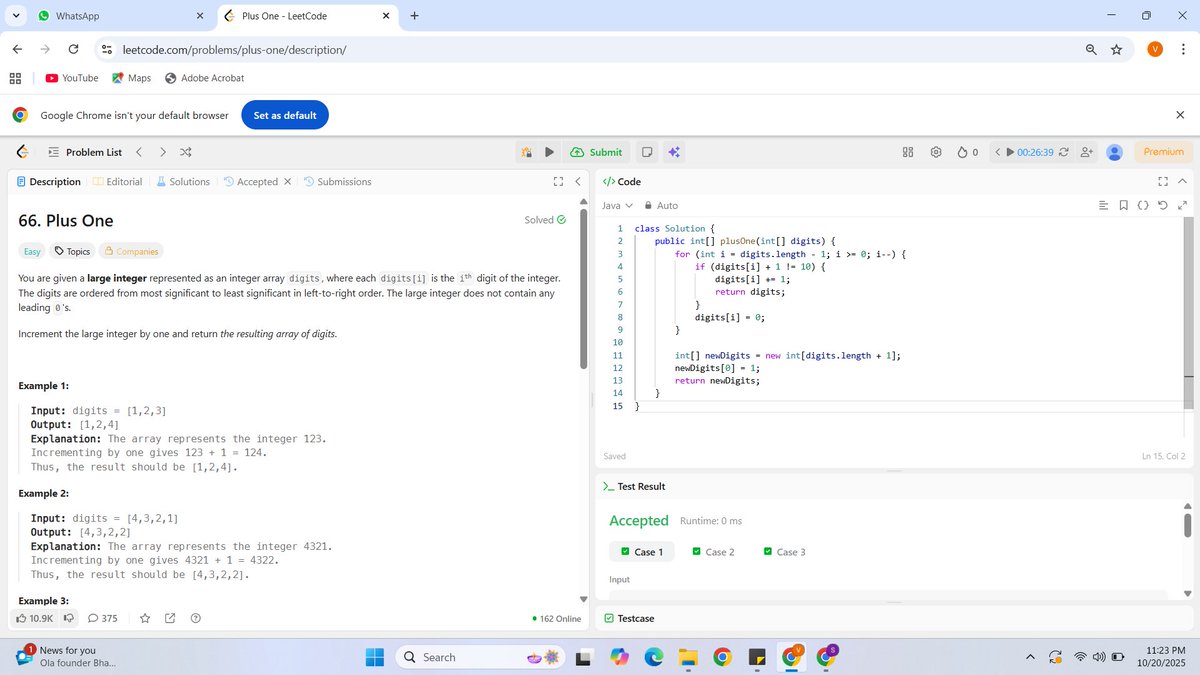Open LeetCode settings gear

point(936,152)
